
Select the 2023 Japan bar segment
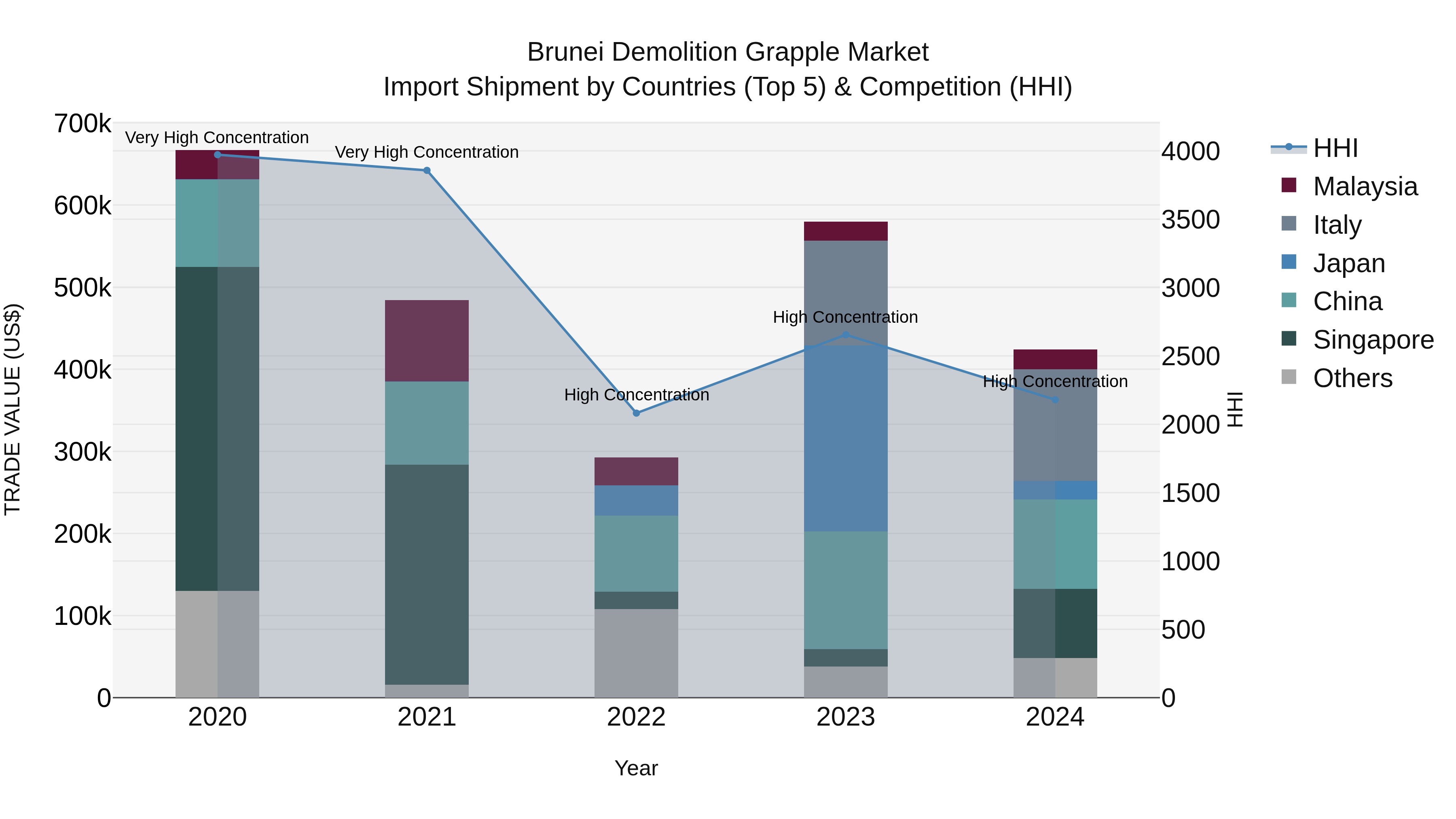click(x=846, y=438)
